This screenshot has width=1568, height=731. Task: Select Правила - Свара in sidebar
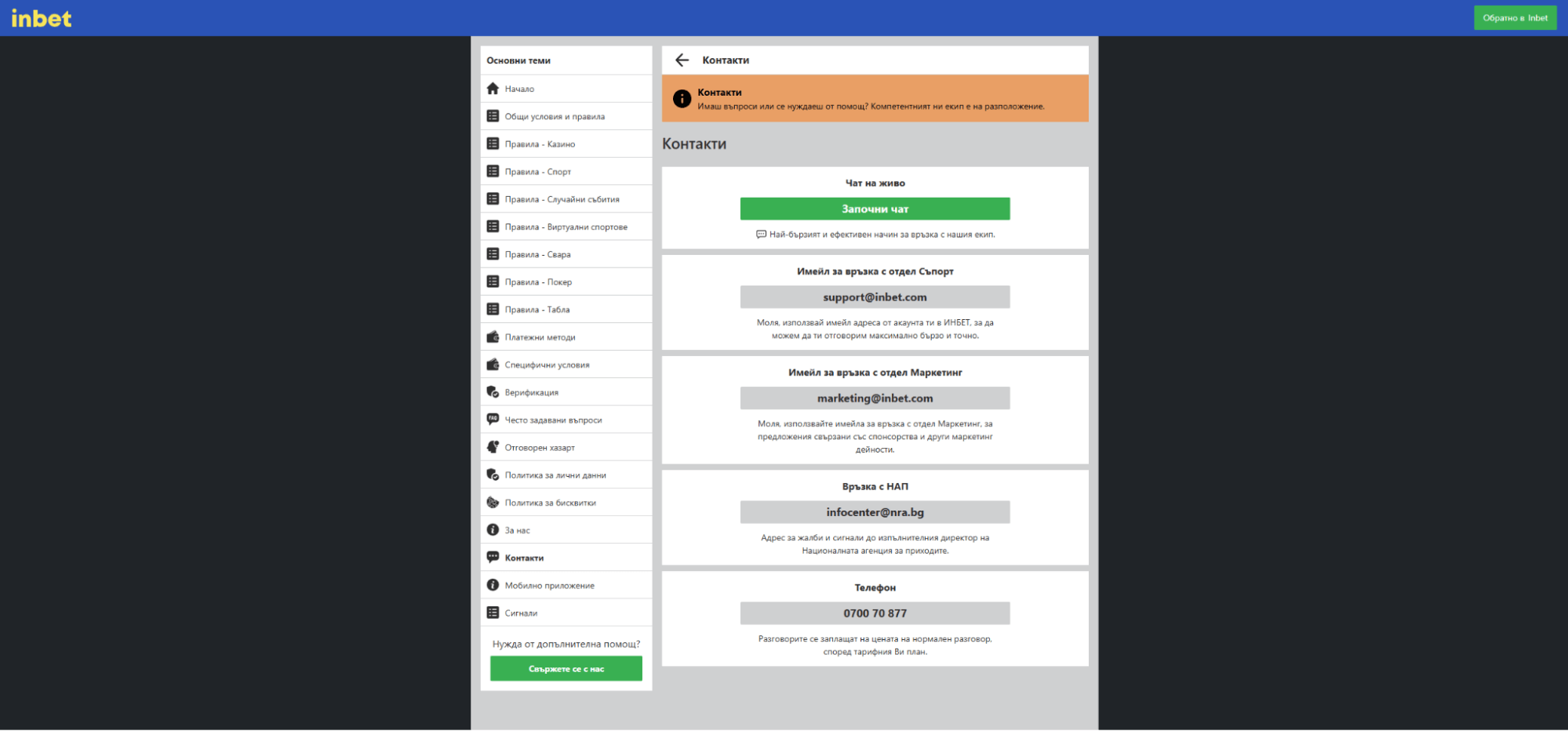pyautogui.click(x=566, y=254)
